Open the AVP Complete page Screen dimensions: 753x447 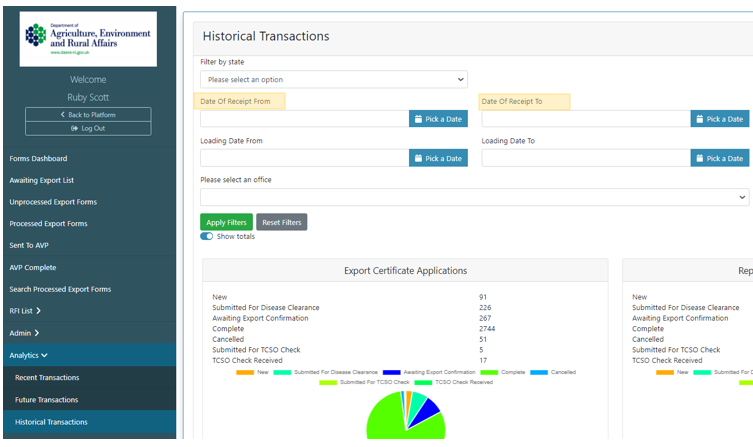pyautogui.click(x=33, y=267)
